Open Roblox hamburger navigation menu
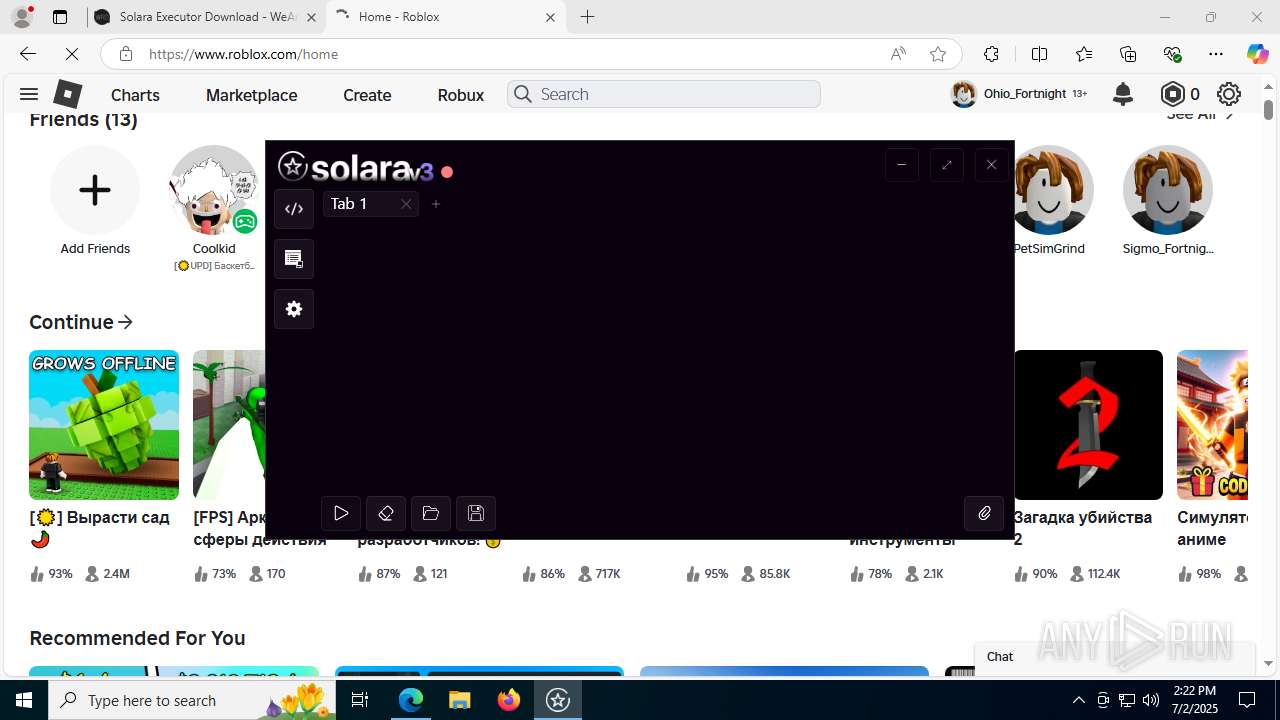The width and height of the screenshot is (1280, 720). point(29,94)
